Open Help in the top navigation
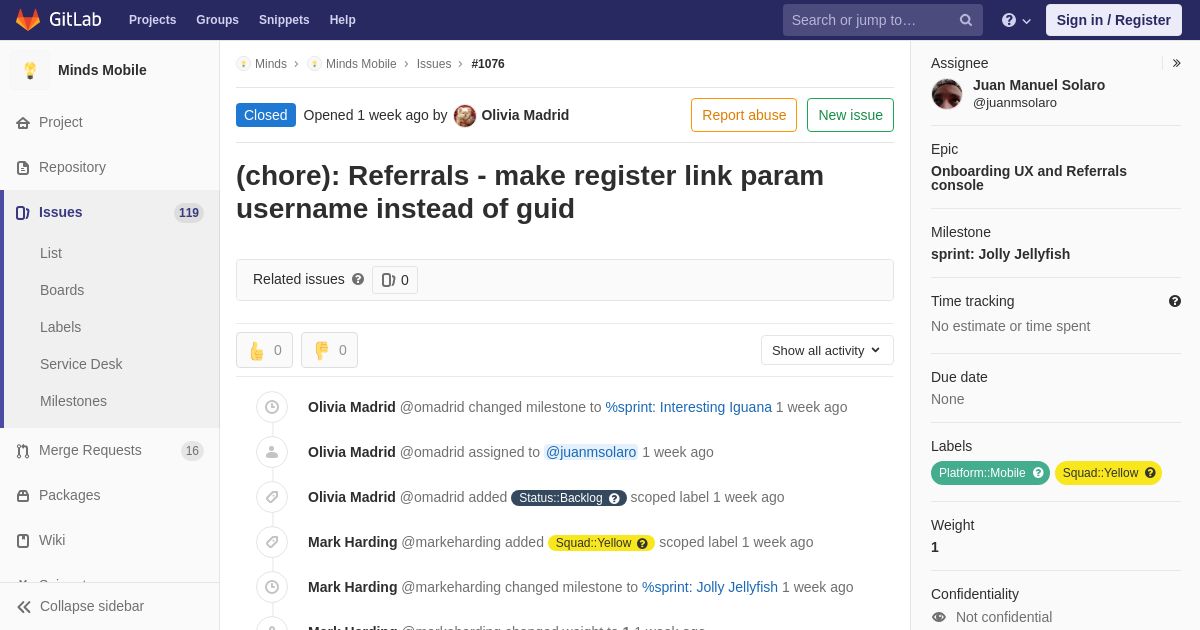This screenshot has width=1200, height=630. coord(343,20)
